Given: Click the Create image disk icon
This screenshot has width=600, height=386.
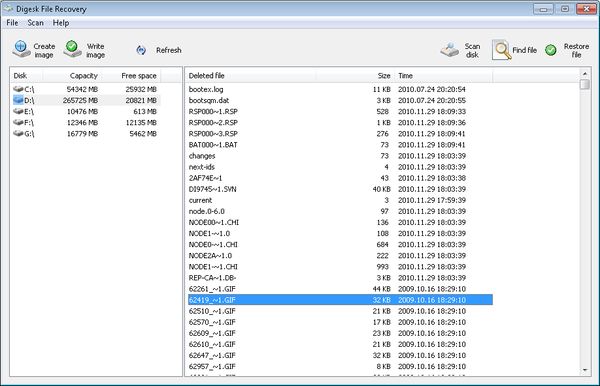Looking at the screenshot, I should tap(21, 49).
